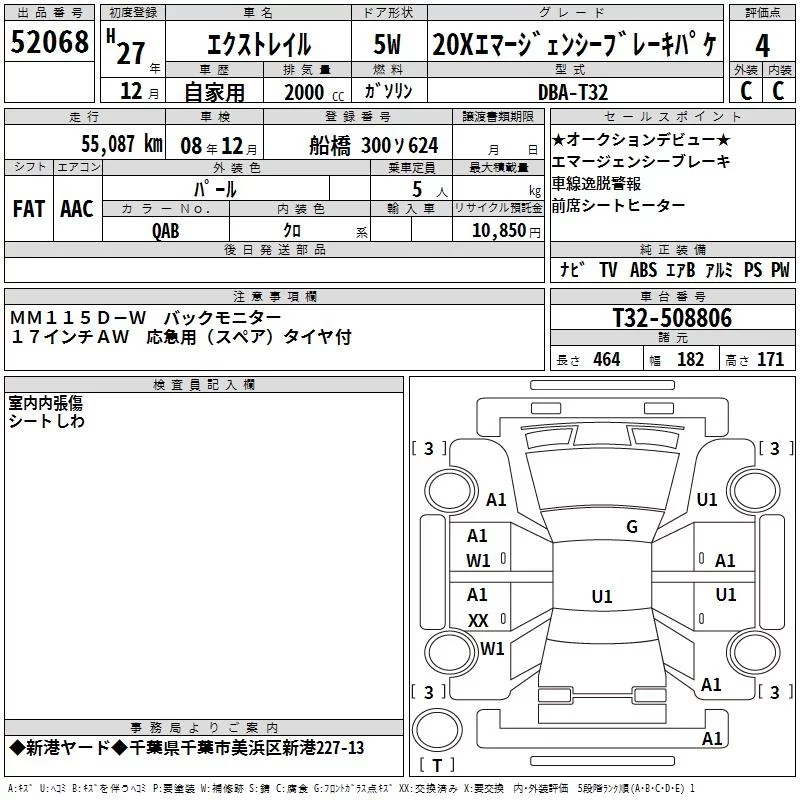Image resolution: width=800 pixels, height=800 pixels.
Task: Click the G mark on the windshield
Action: point(631,527)
